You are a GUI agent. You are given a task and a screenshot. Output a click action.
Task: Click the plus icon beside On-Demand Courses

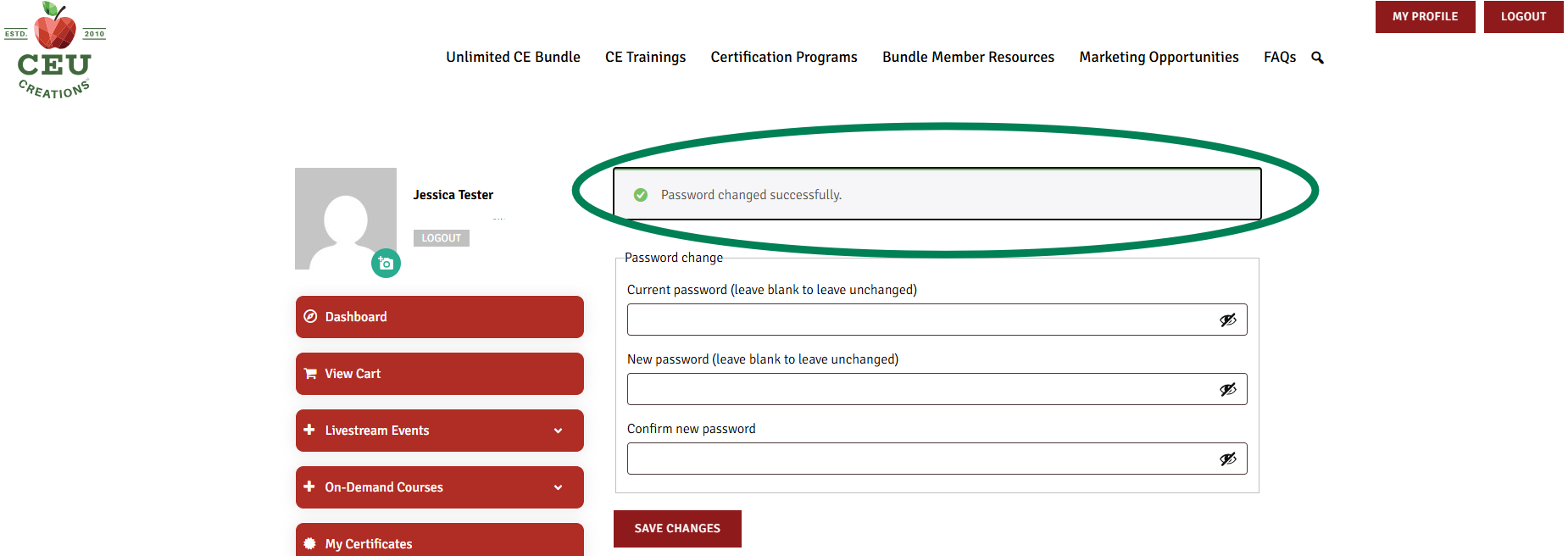(309, 486)
